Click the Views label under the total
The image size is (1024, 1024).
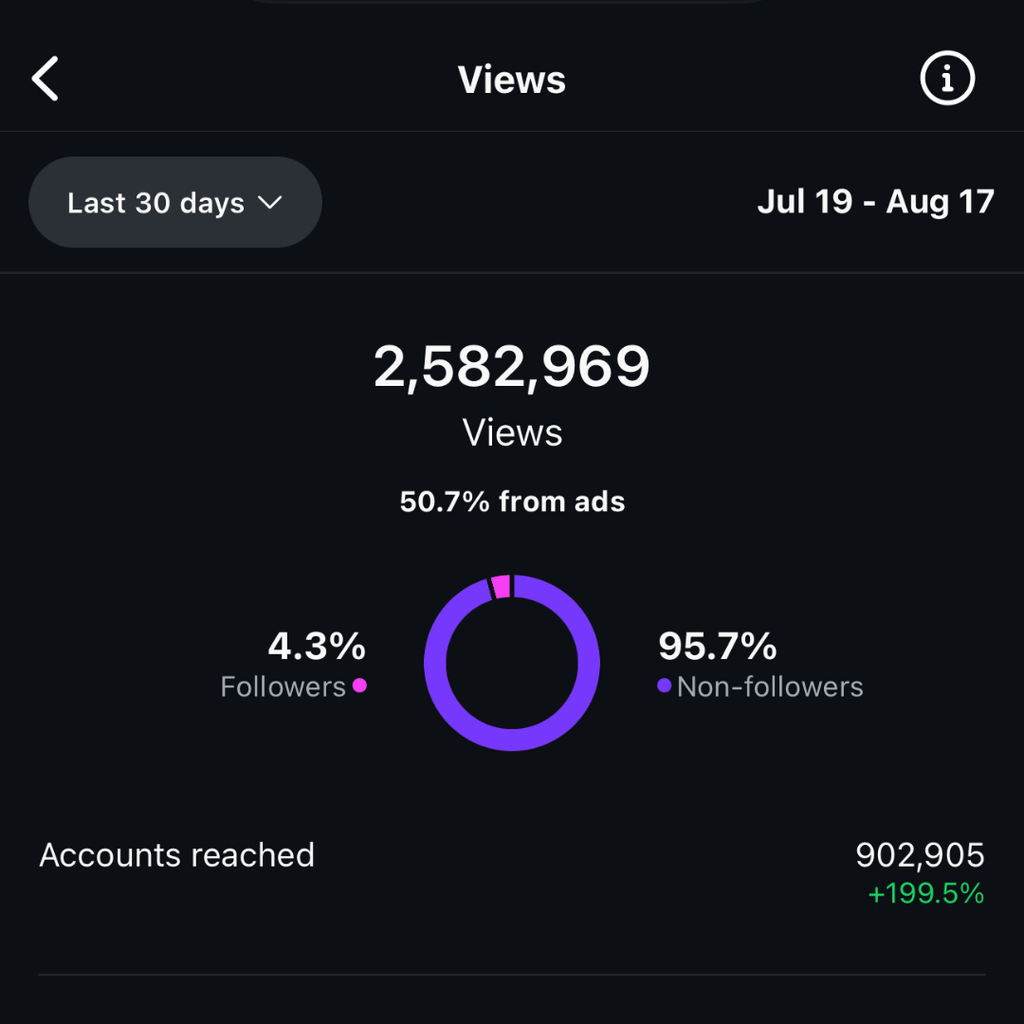tap(512, 433)
